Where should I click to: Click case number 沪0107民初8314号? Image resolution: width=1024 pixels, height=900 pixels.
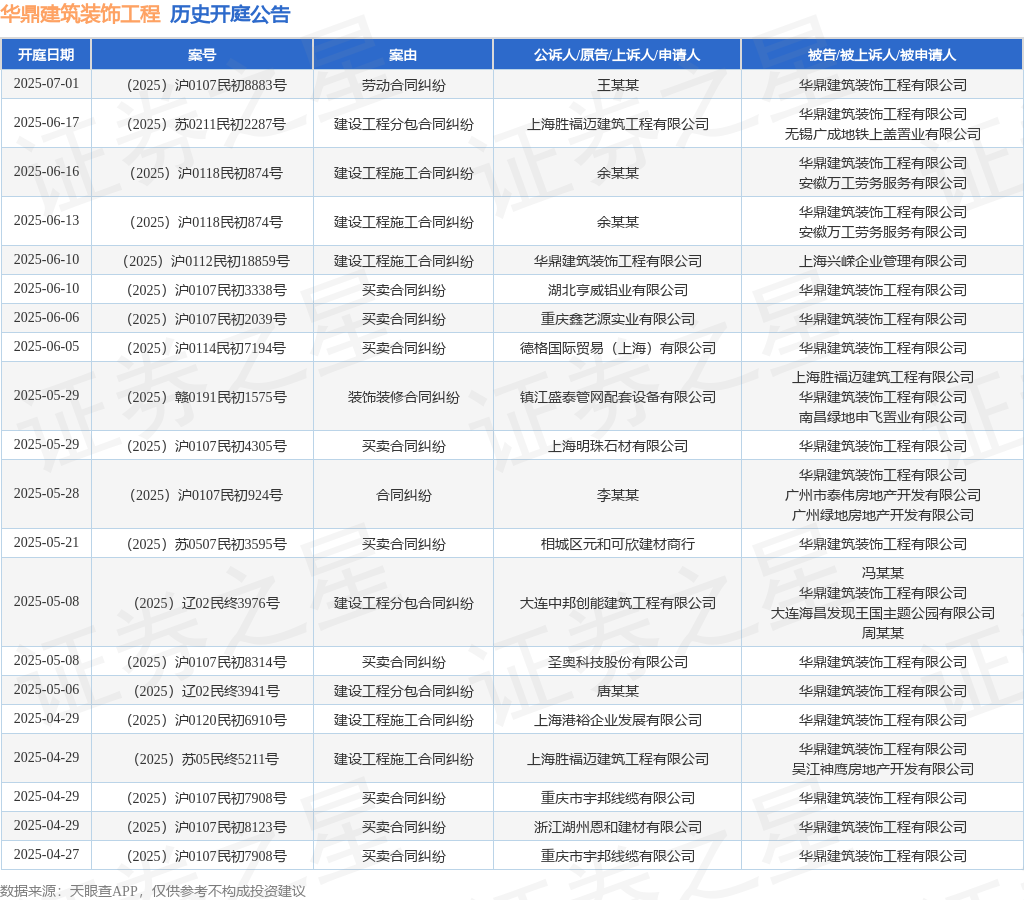(206, 662)
